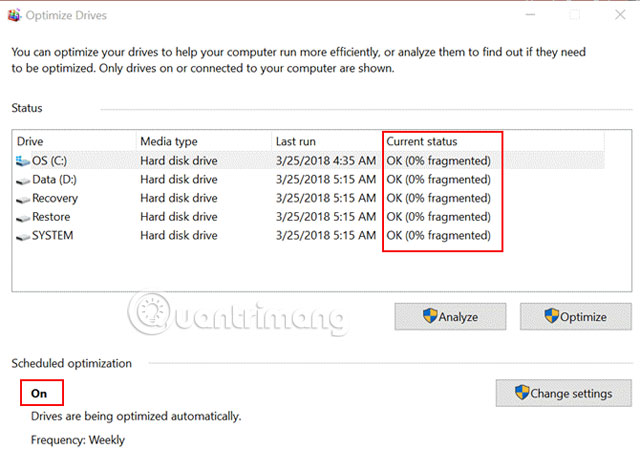Screen dimensions: 640x449
Task: Click the Data (D:) drive icon
Action: point(24,180)
